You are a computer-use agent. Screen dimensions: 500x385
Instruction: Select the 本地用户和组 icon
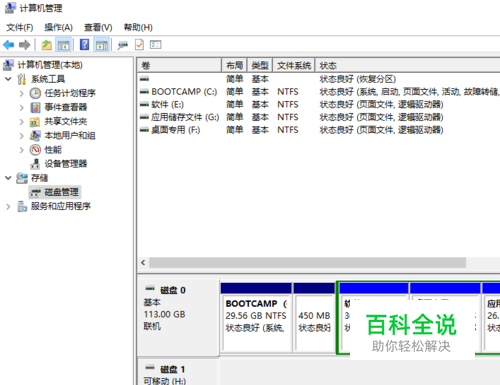[x=35, y=136]
